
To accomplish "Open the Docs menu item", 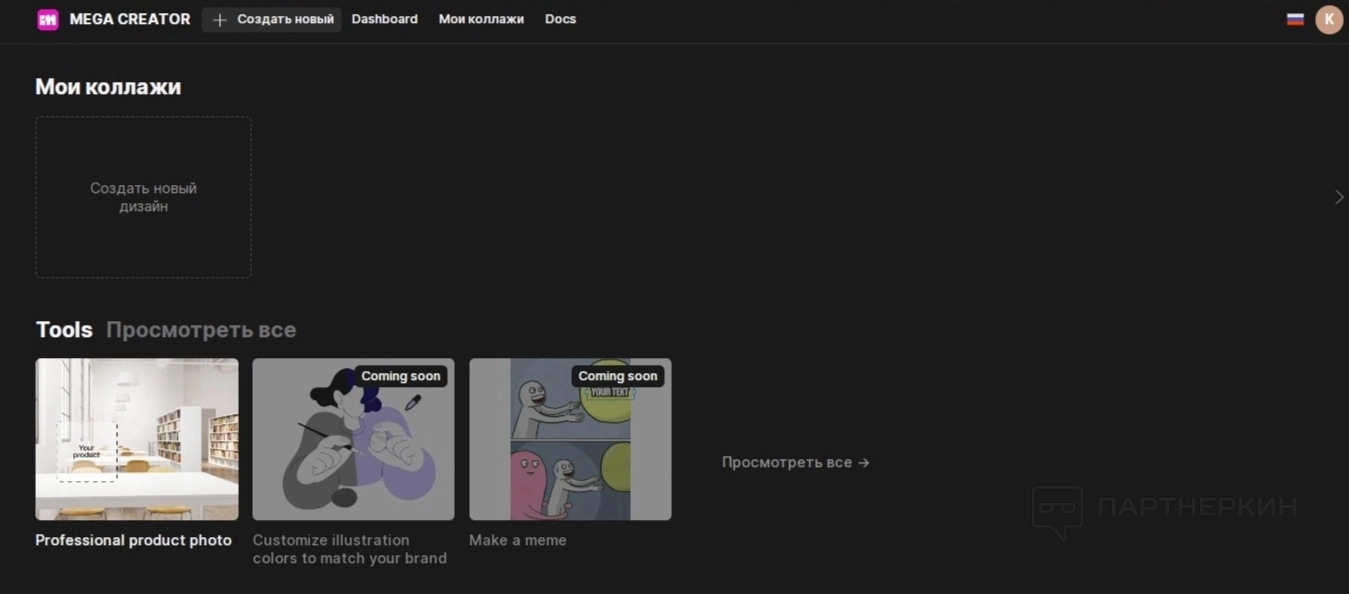I will click(x=560, y=19).
